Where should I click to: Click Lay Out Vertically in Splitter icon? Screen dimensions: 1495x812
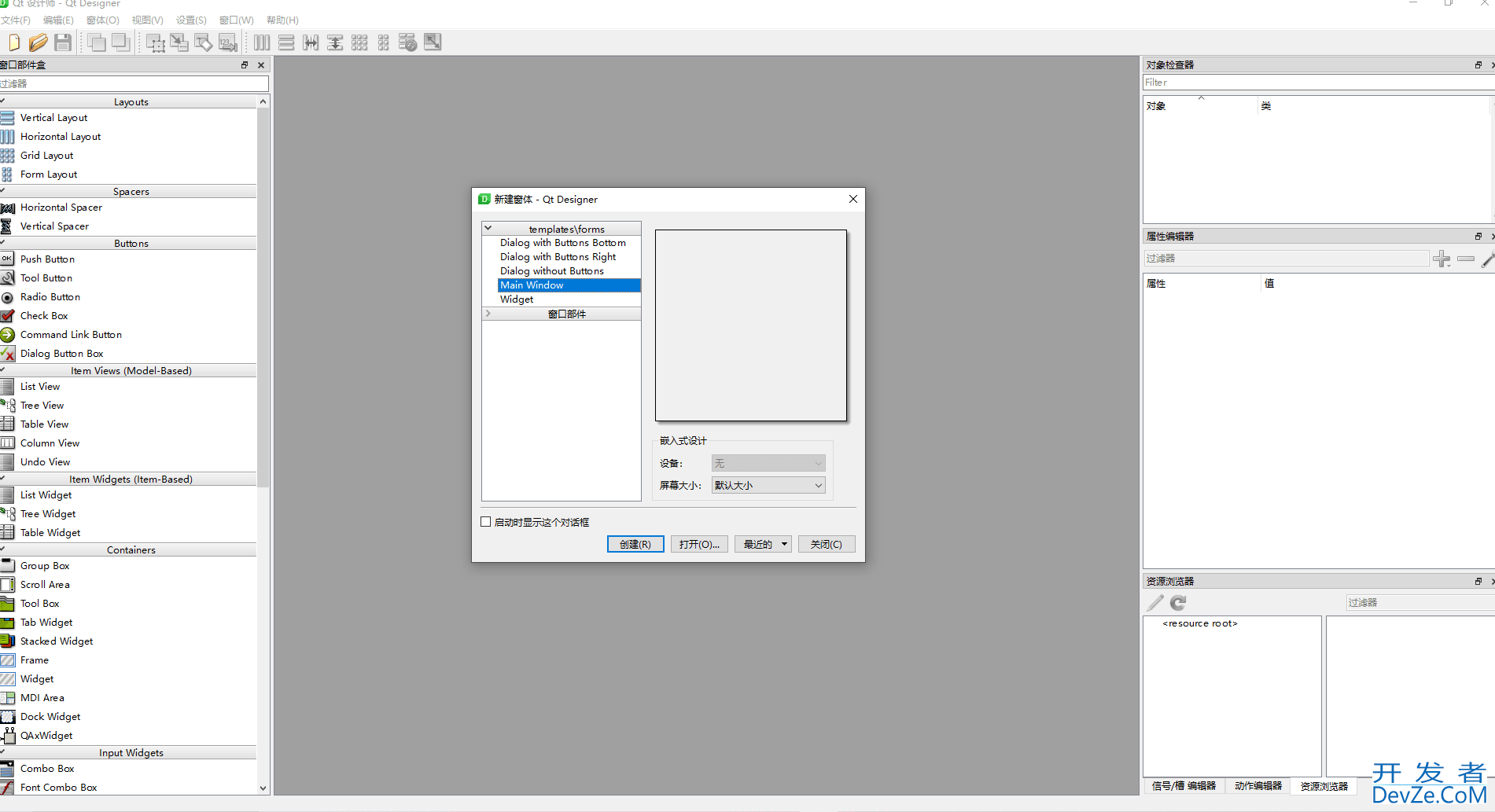[x=335, y=42]
